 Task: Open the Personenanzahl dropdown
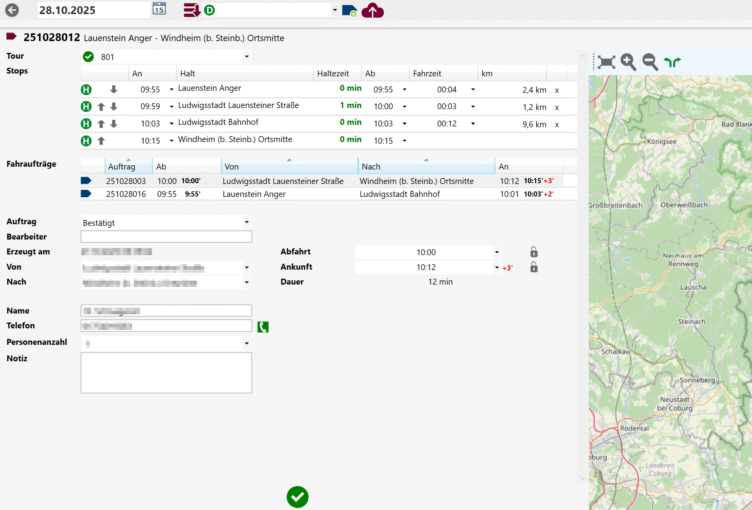[246, 342]
